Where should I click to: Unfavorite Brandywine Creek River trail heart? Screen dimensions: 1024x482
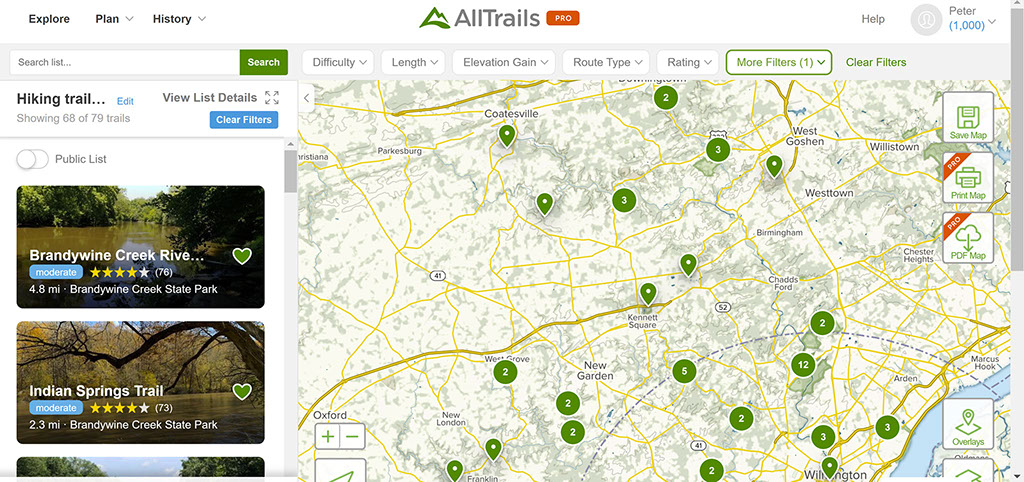[242, 256]
